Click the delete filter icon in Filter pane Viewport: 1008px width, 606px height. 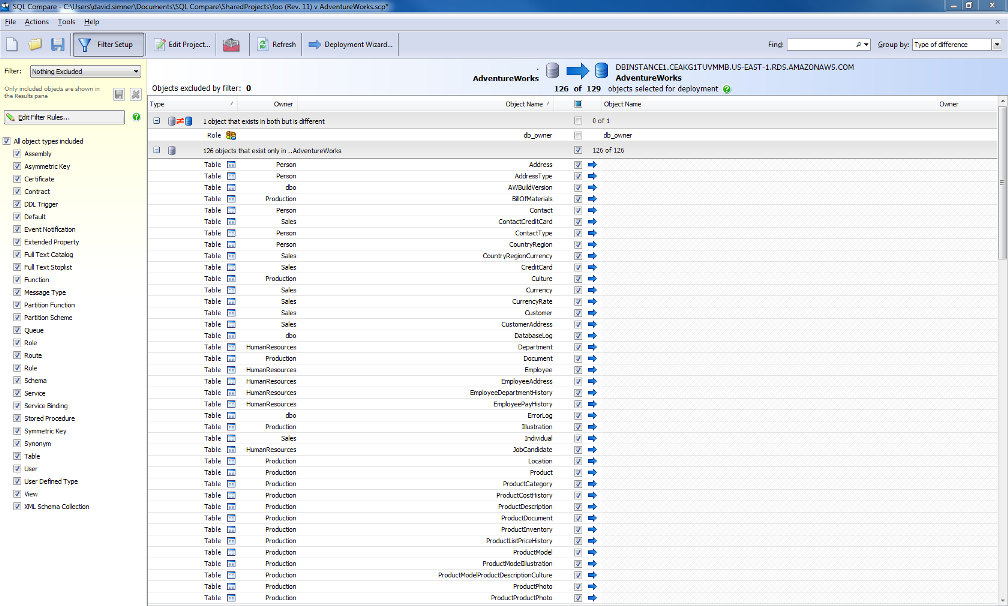(x=136, y=94)
